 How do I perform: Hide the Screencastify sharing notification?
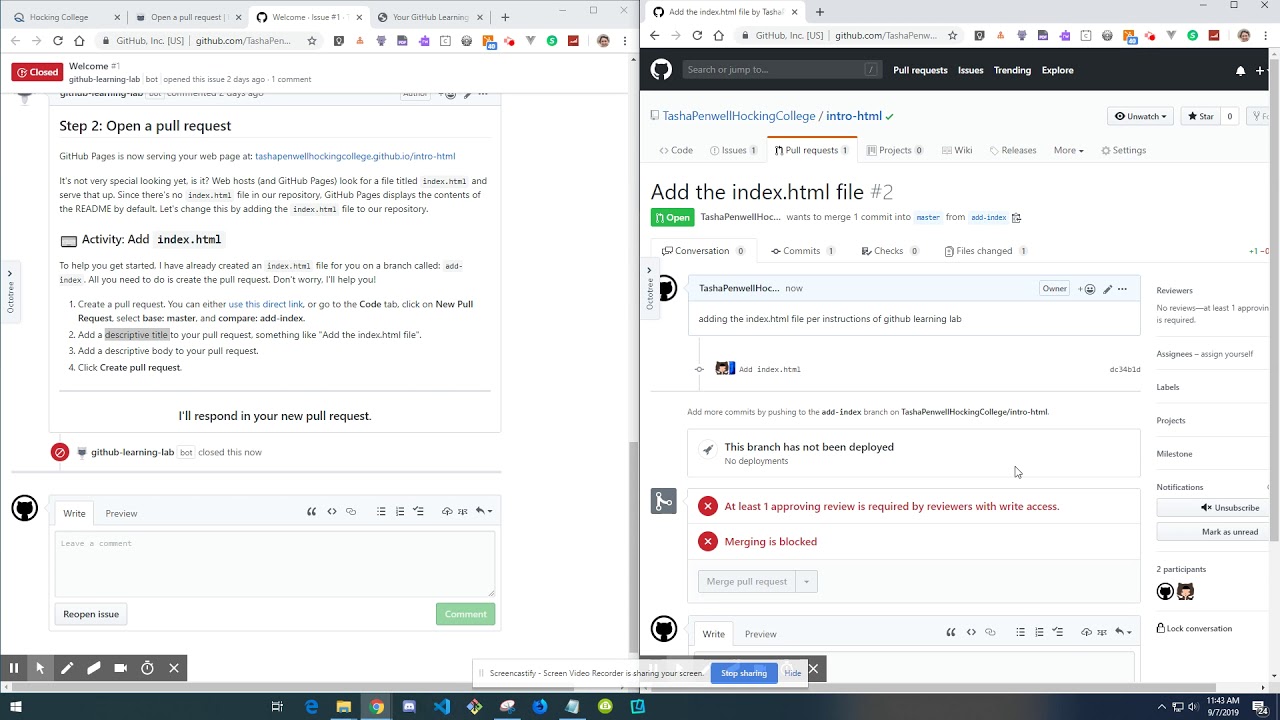click(x=792, y=673)
